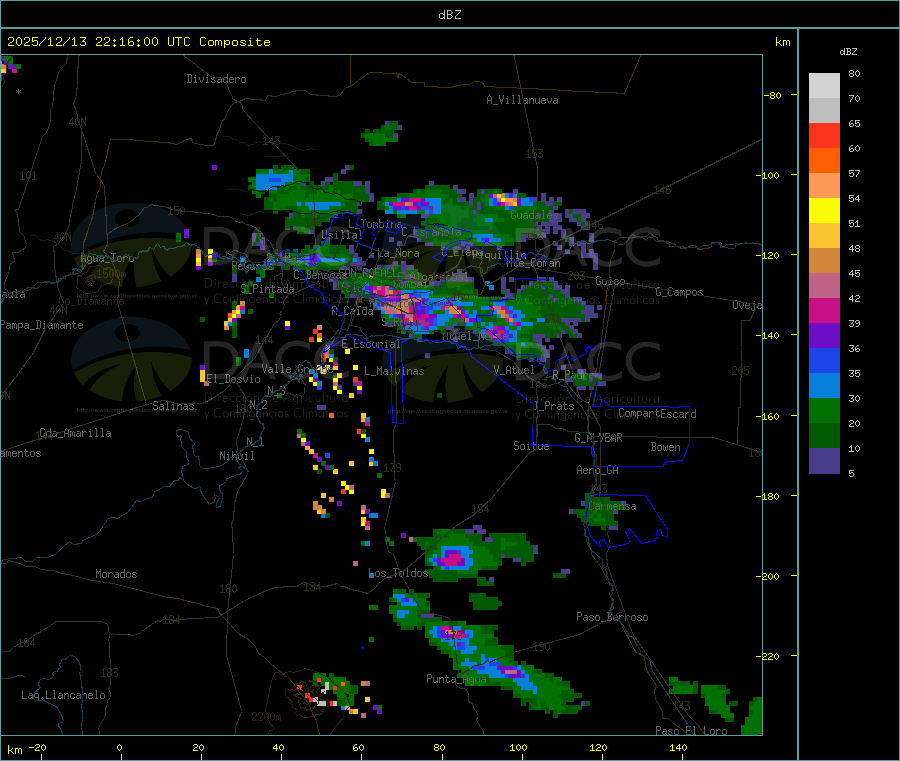
Task: Select the bright green 20-30 dBZ legend band
Action: pos(824,410)
